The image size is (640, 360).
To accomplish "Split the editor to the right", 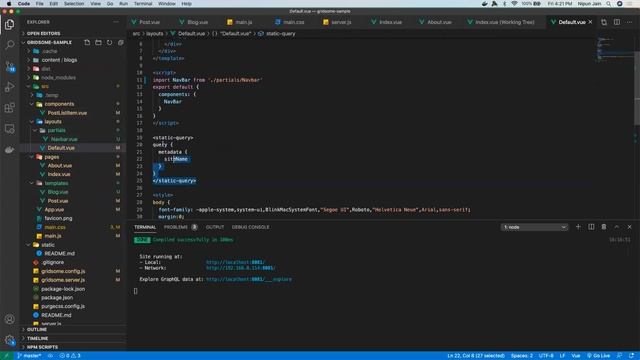I will (617, 22).
